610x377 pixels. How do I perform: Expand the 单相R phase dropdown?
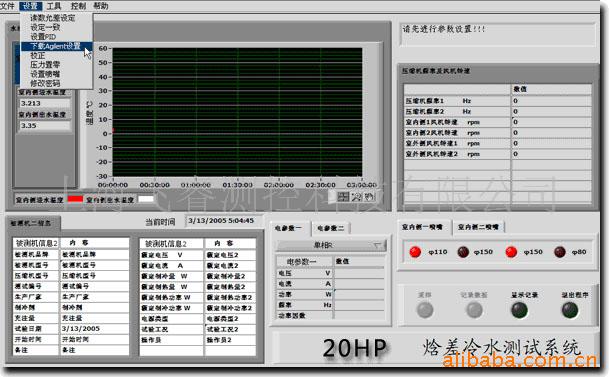331,245
